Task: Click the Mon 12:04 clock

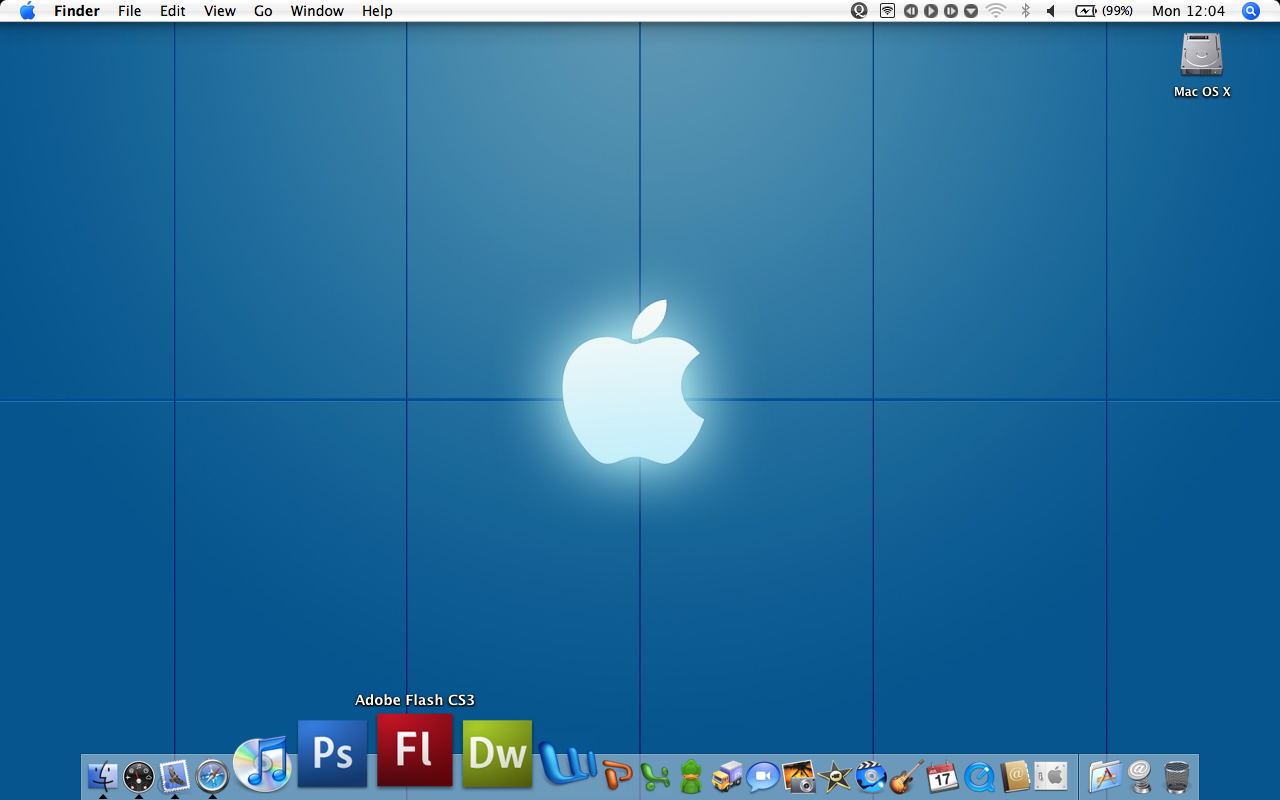Action: click(1188, 11)
